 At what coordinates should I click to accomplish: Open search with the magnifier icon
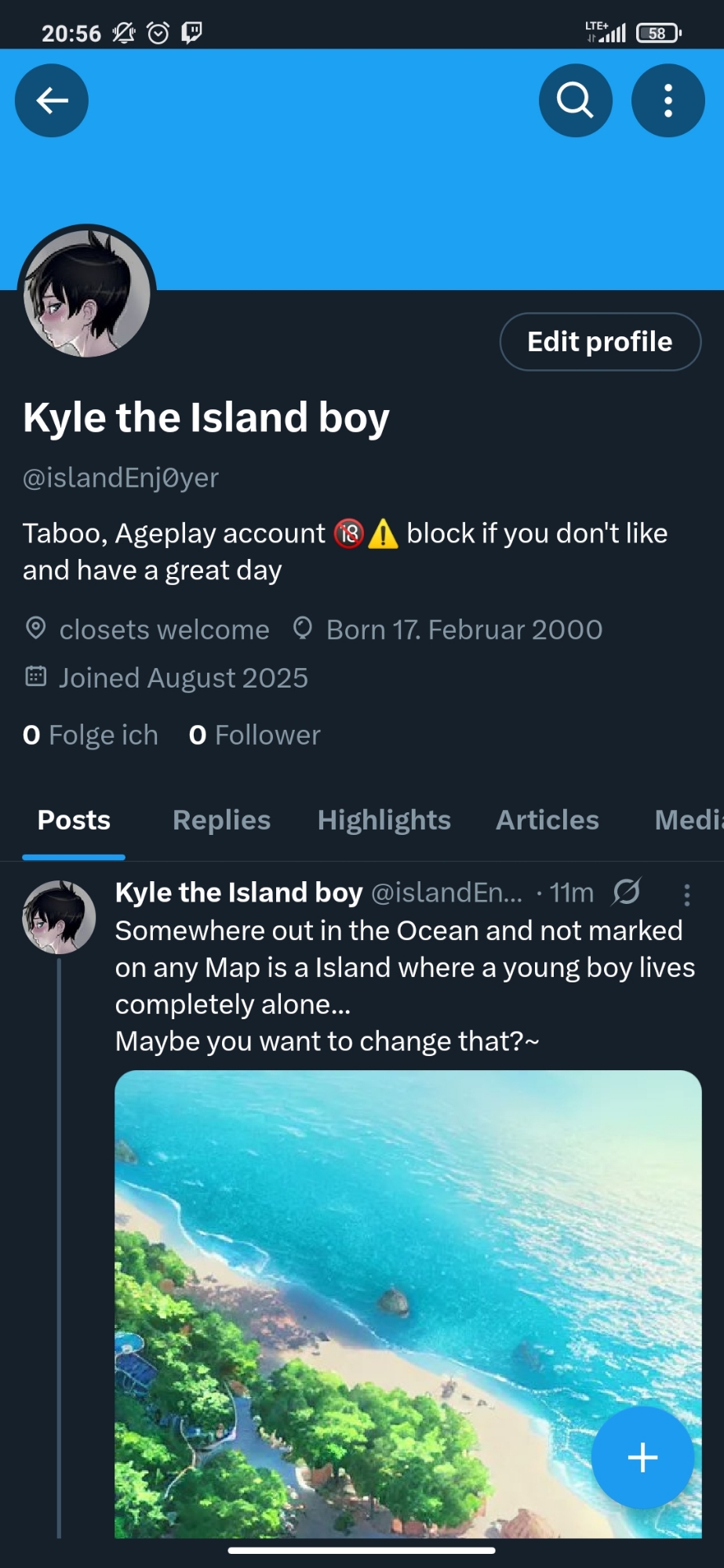click(575, 100)
